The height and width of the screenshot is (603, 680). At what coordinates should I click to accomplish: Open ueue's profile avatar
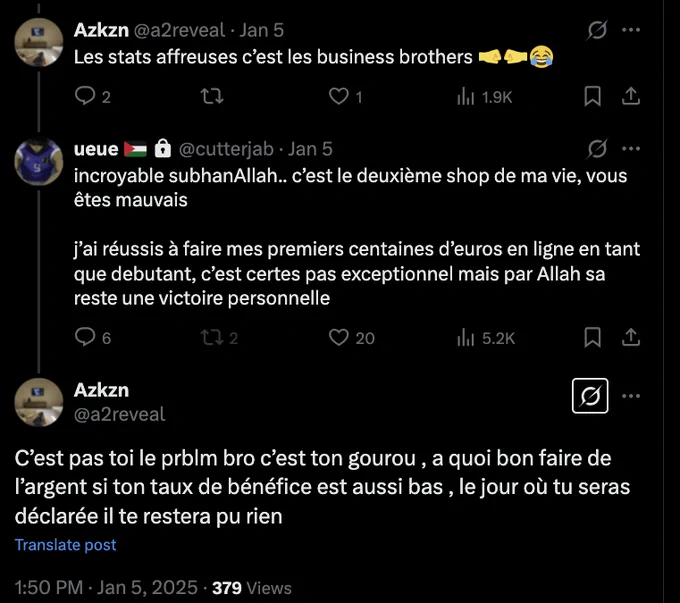pos(39,162)
